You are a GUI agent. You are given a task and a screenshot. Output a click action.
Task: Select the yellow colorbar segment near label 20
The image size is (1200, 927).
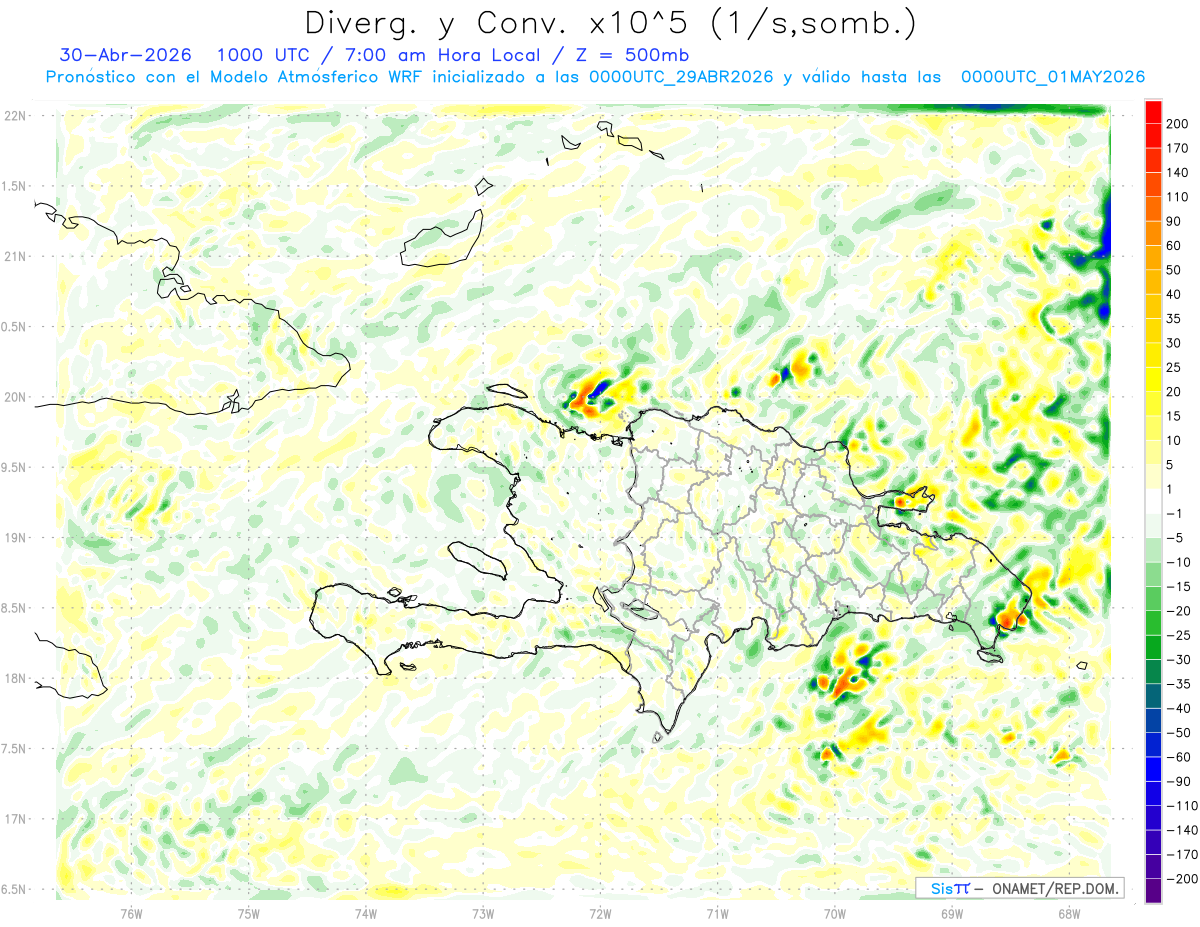click(x=1152, y=379)
